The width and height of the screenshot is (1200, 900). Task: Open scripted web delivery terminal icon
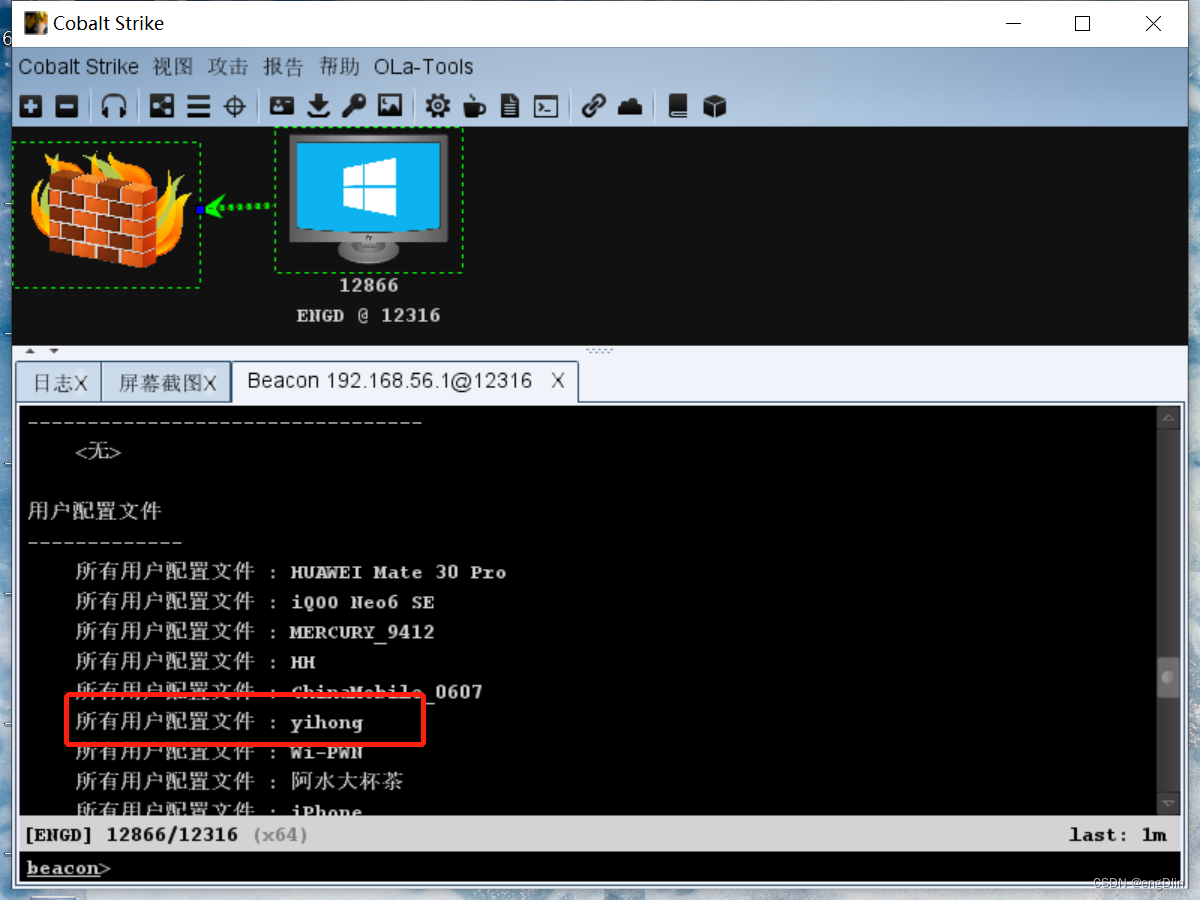tap(546, 106)
